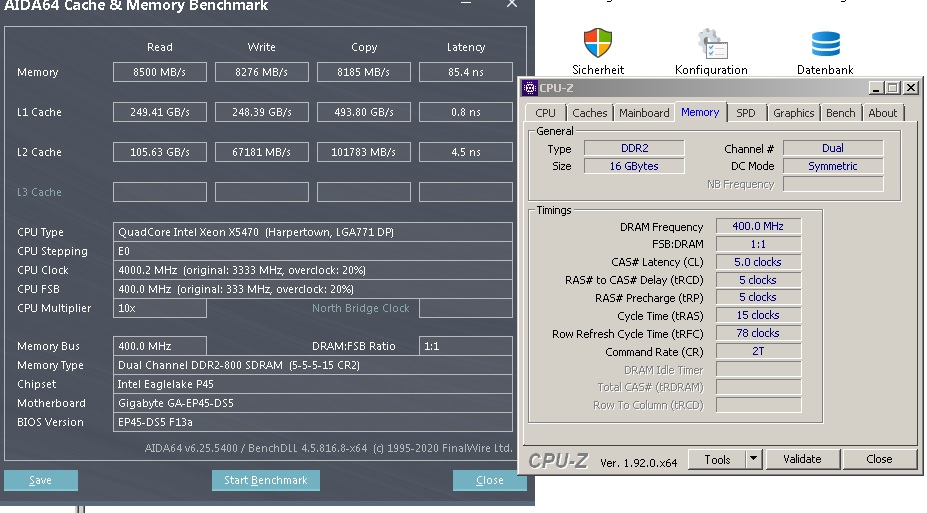This screenshot has height=513, width=927.
Task: Click the L1 Cache Latency 0.8 ns cell
Action: point(466,112)
